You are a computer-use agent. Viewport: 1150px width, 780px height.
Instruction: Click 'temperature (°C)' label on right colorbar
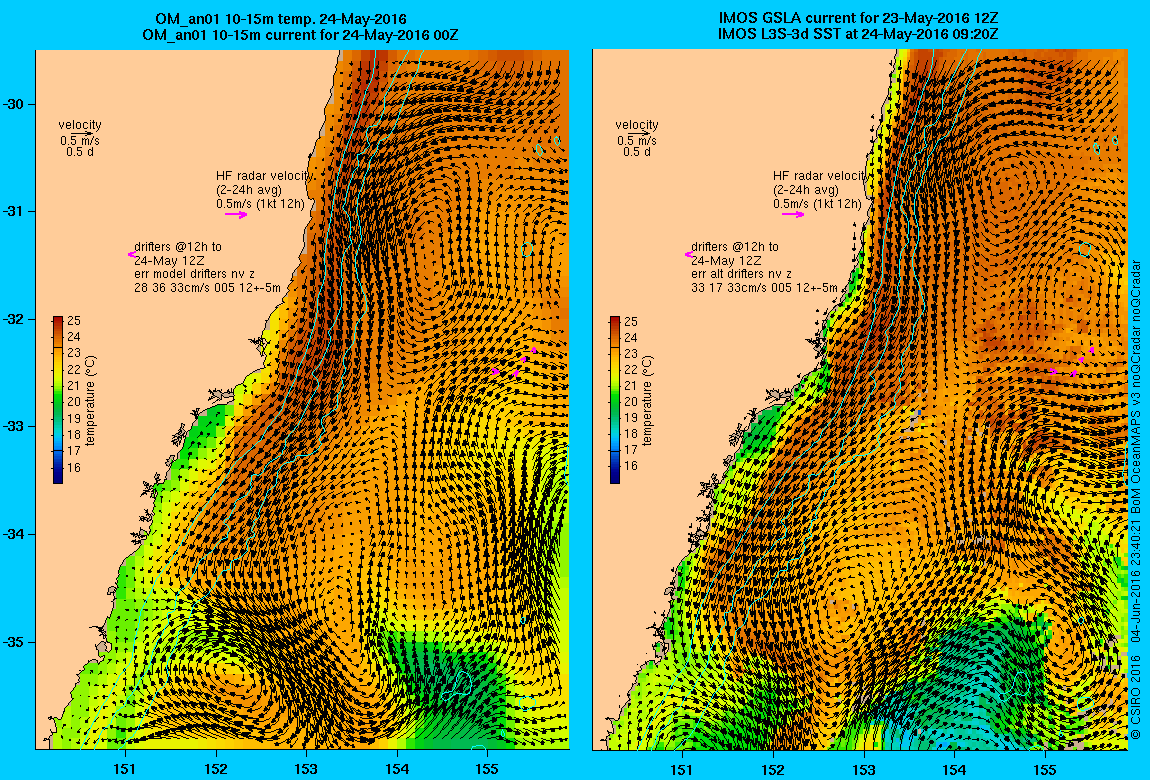647,401
